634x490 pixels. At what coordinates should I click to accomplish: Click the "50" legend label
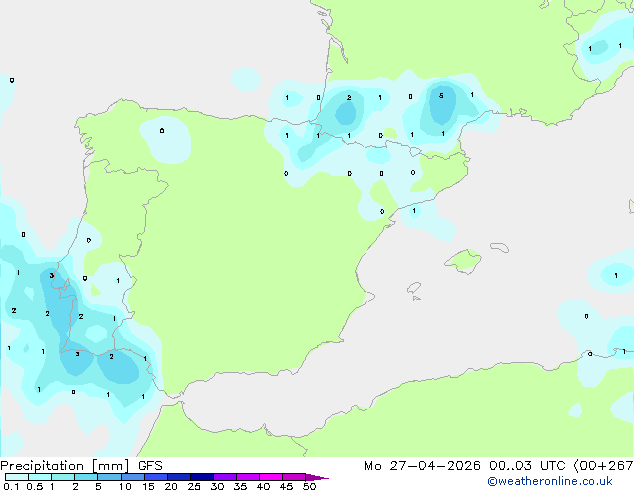[x=309, y=486]
